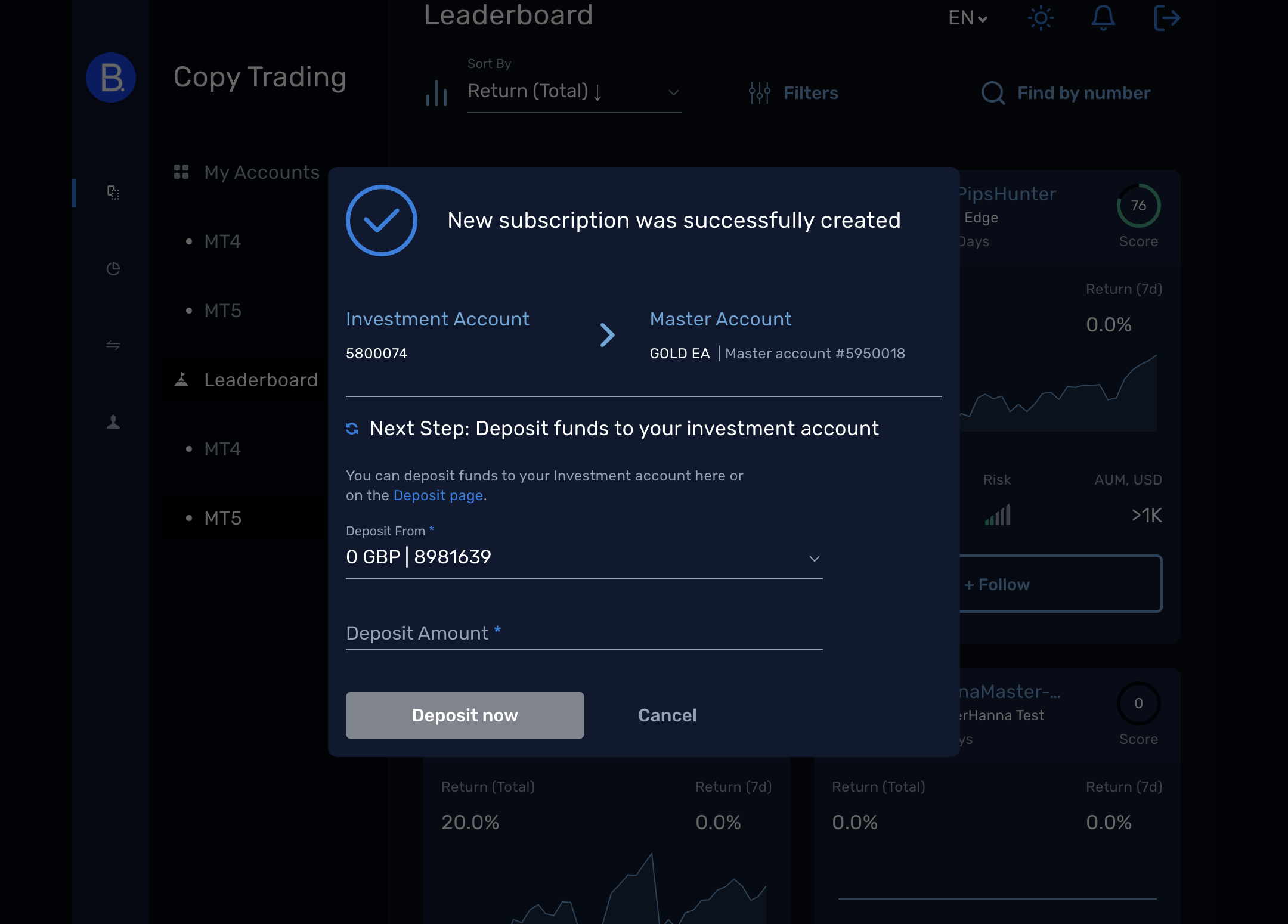Image resolution: width=1288 pixels, height=924 pixels.
Task: Open the Deposit page link
Action: click(x=438, y=495)
